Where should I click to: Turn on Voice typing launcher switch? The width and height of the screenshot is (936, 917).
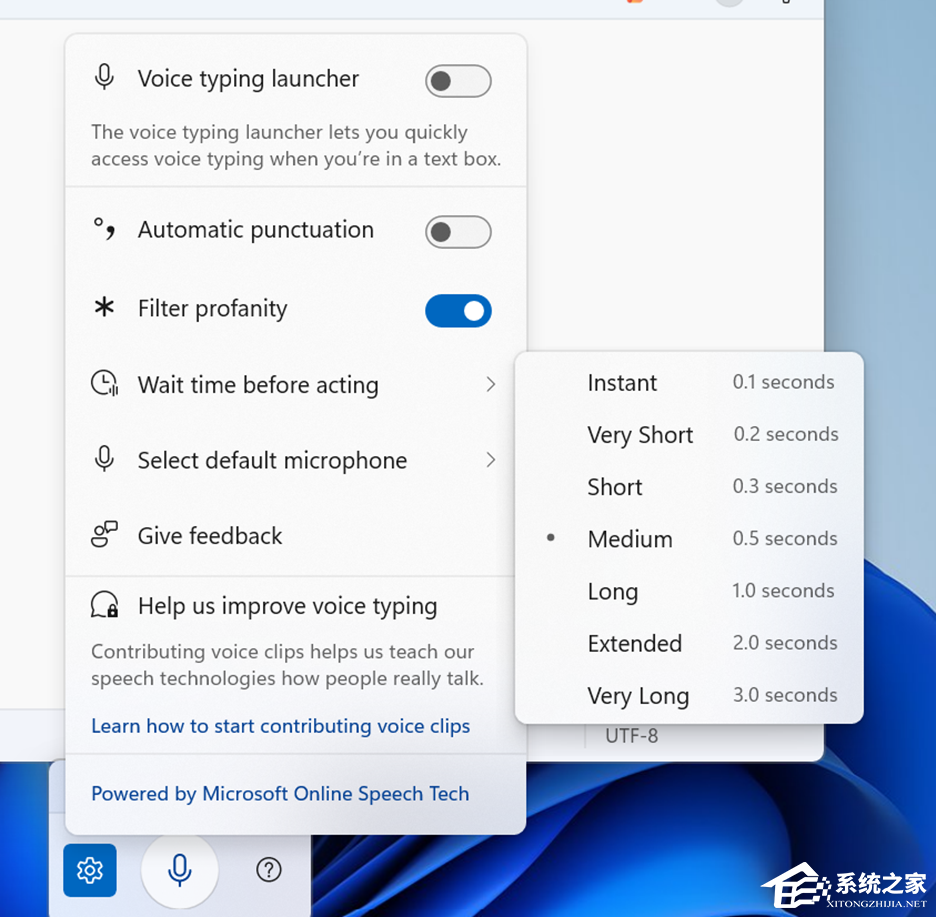pos(458,81)
